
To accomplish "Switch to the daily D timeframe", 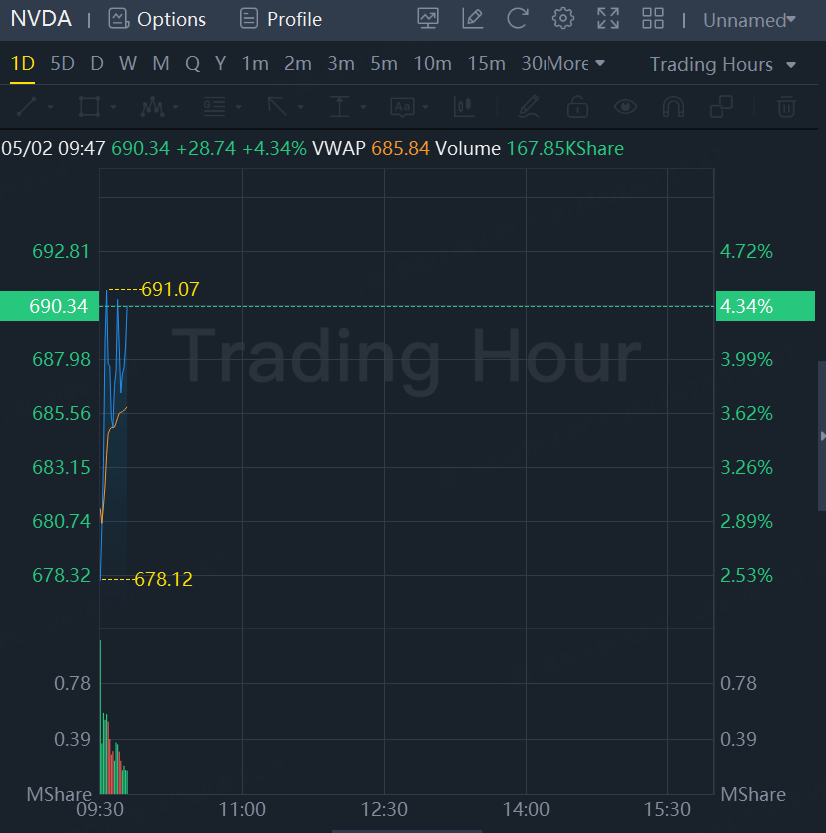I will point(97,64).
